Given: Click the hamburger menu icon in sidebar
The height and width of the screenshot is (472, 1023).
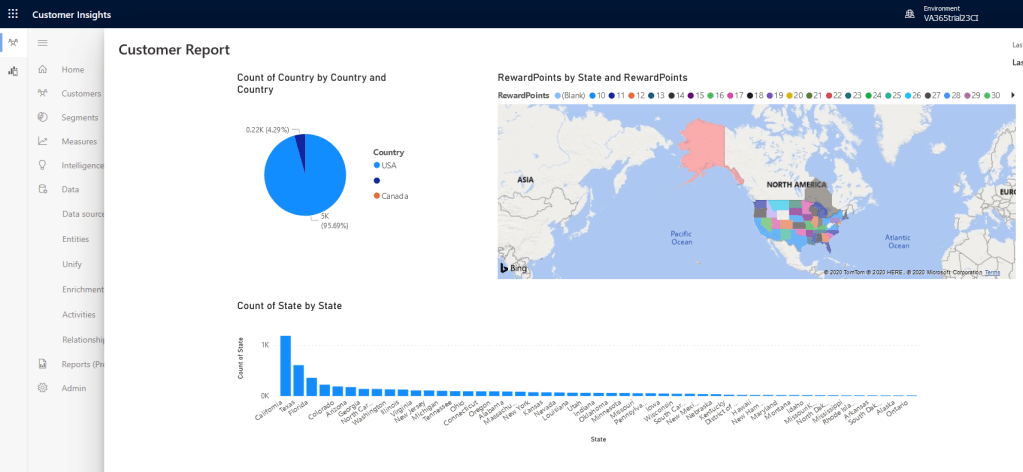Looking at the screenshot, I should coord(43,42).
